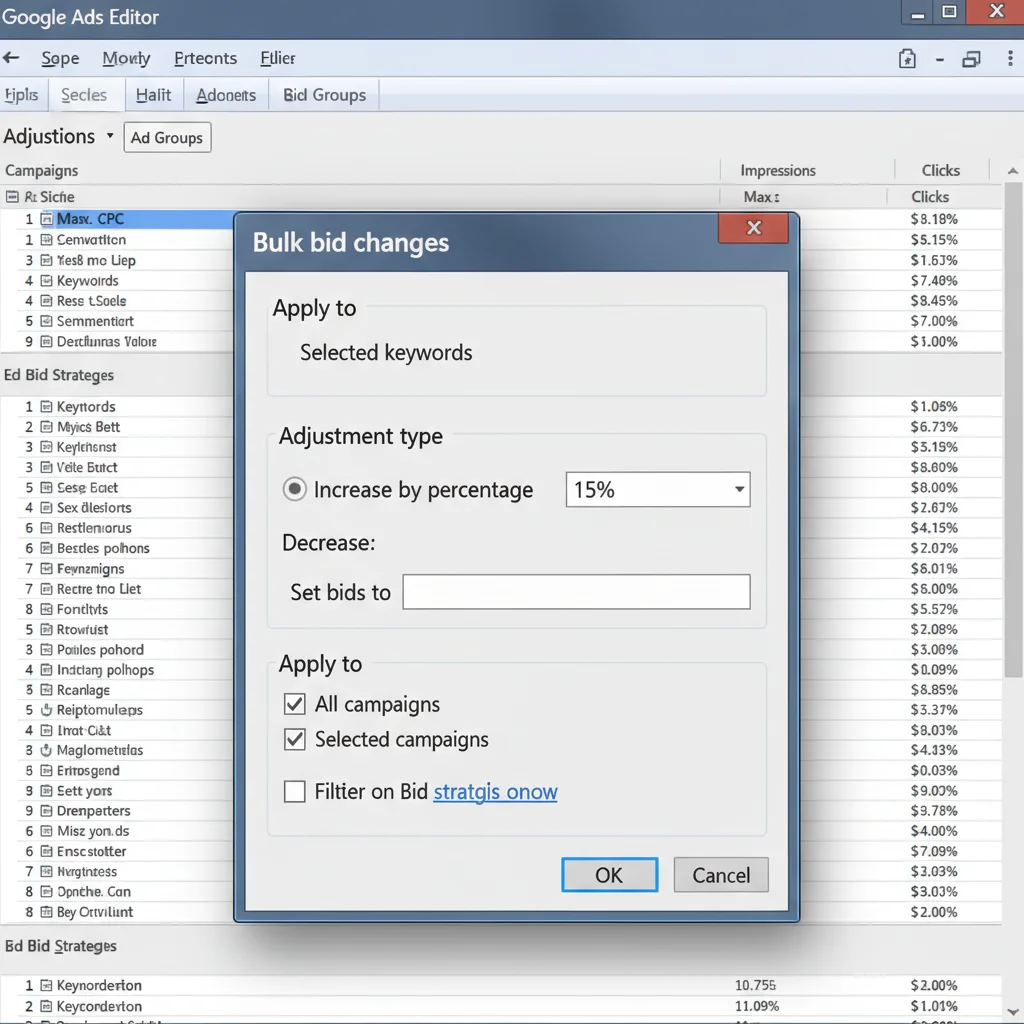The image size is (1024, 1024).
Task: Click the scrollbar up arrow
Action: click(x=1012, y=171)
